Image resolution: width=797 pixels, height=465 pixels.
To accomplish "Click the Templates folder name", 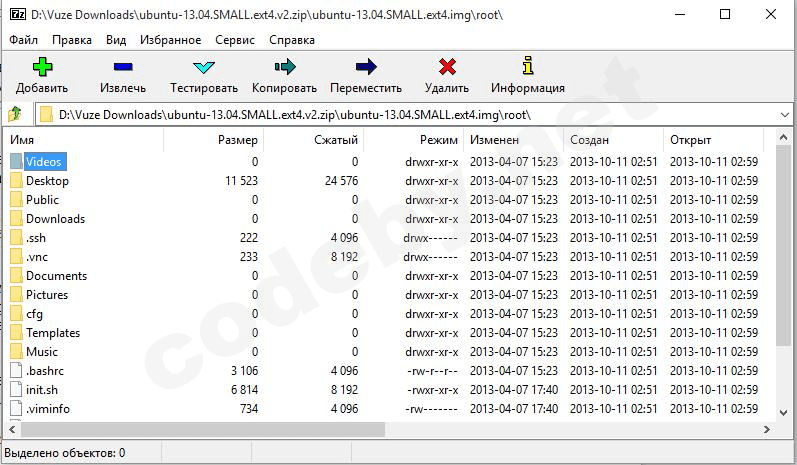I will pyautogui.click(x=53, y=333).
